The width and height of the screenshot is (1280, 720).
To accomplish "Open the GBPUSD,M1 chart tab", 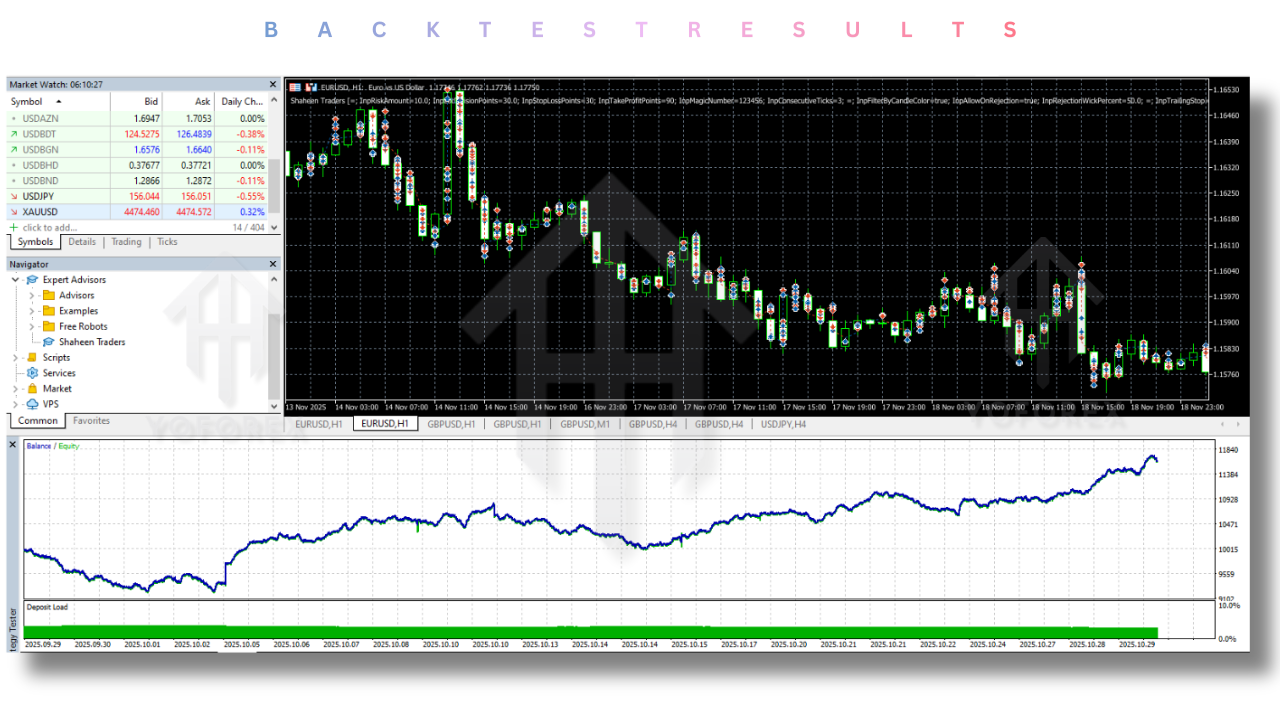I will (x=585, y=424).
